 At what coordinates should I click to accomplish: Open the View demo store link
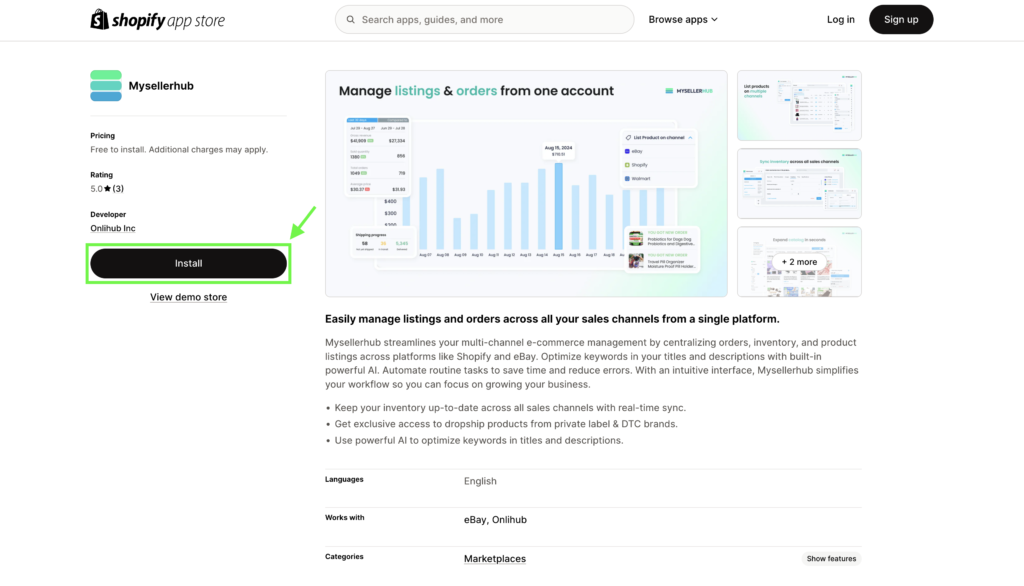coord(188,297)
